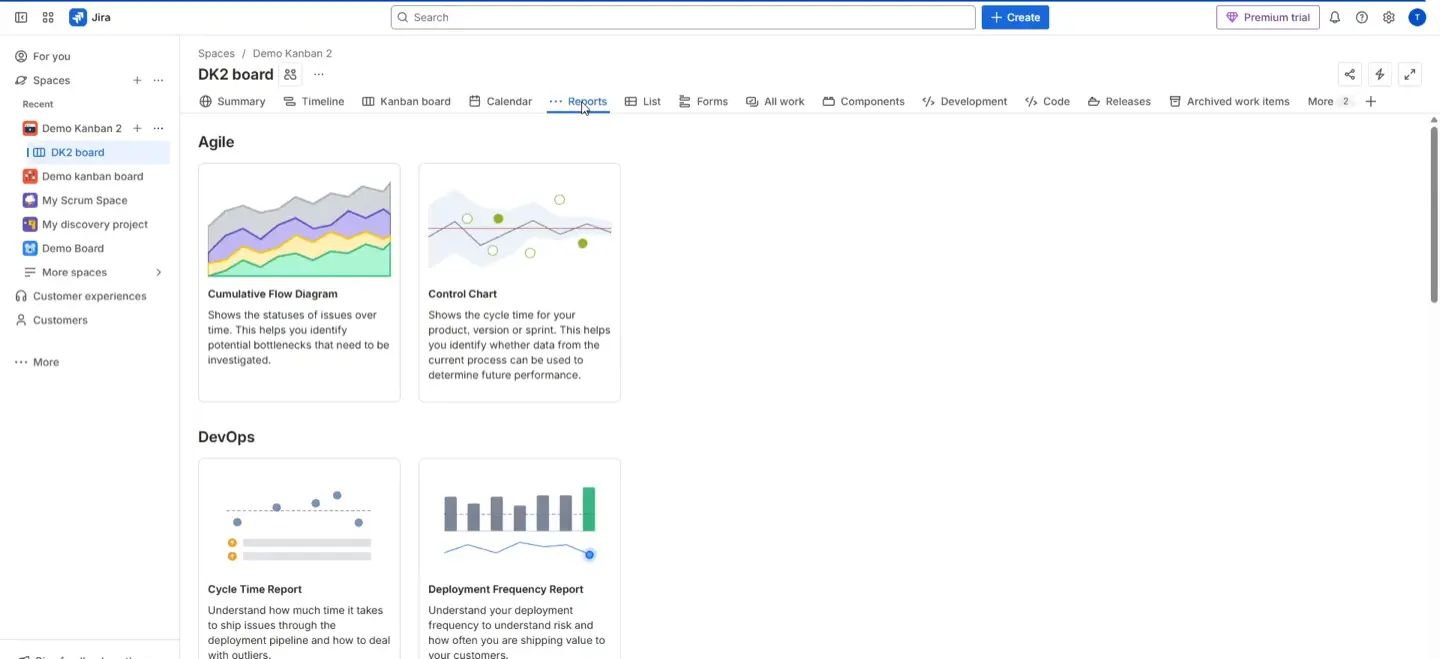Click the plus icon next to Demo Kanban 2

tap(137, 128)
